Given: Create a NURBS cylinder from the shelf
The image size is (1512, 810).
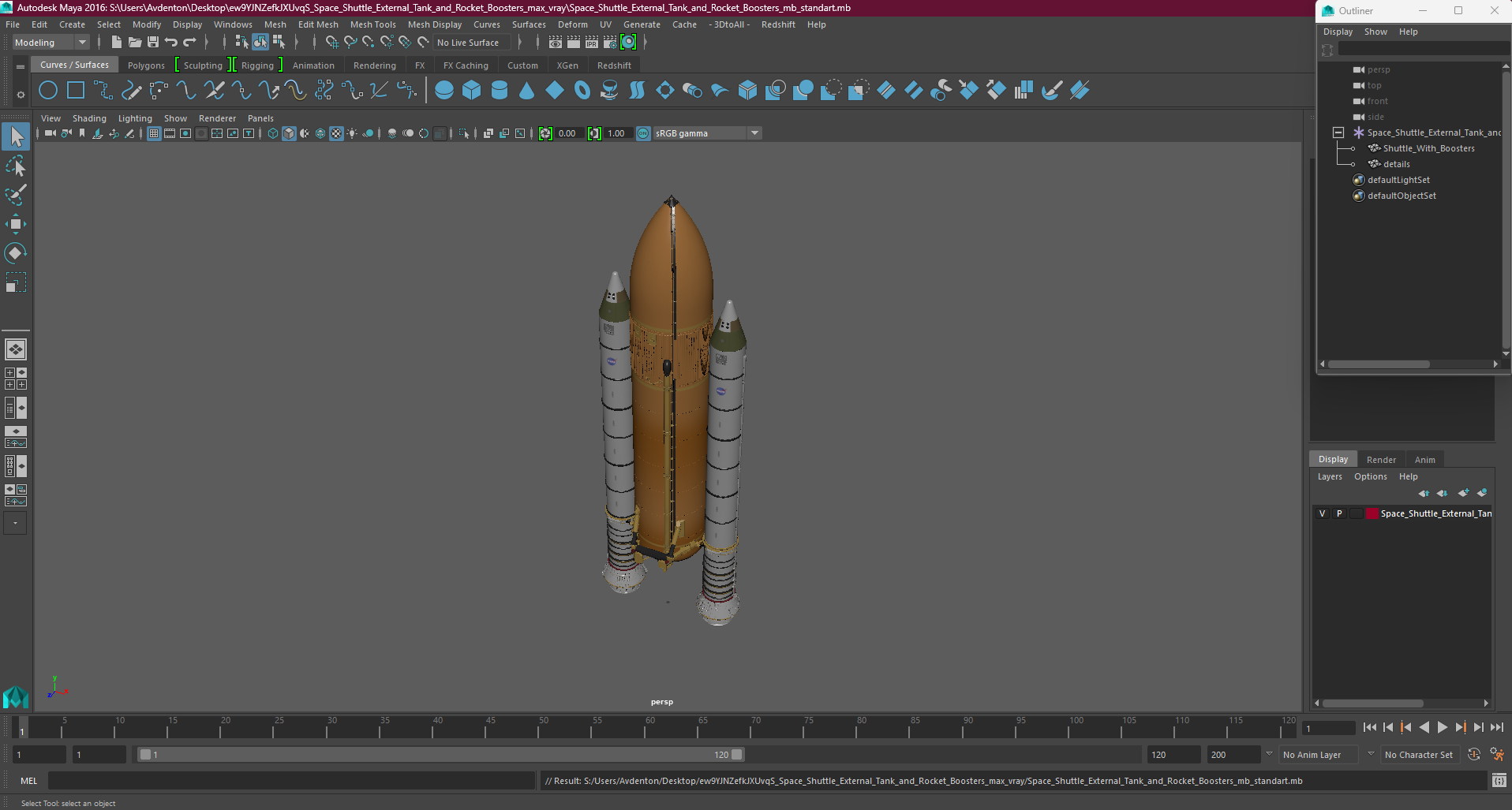Looking at the screenshot, I should coord(500,91).
